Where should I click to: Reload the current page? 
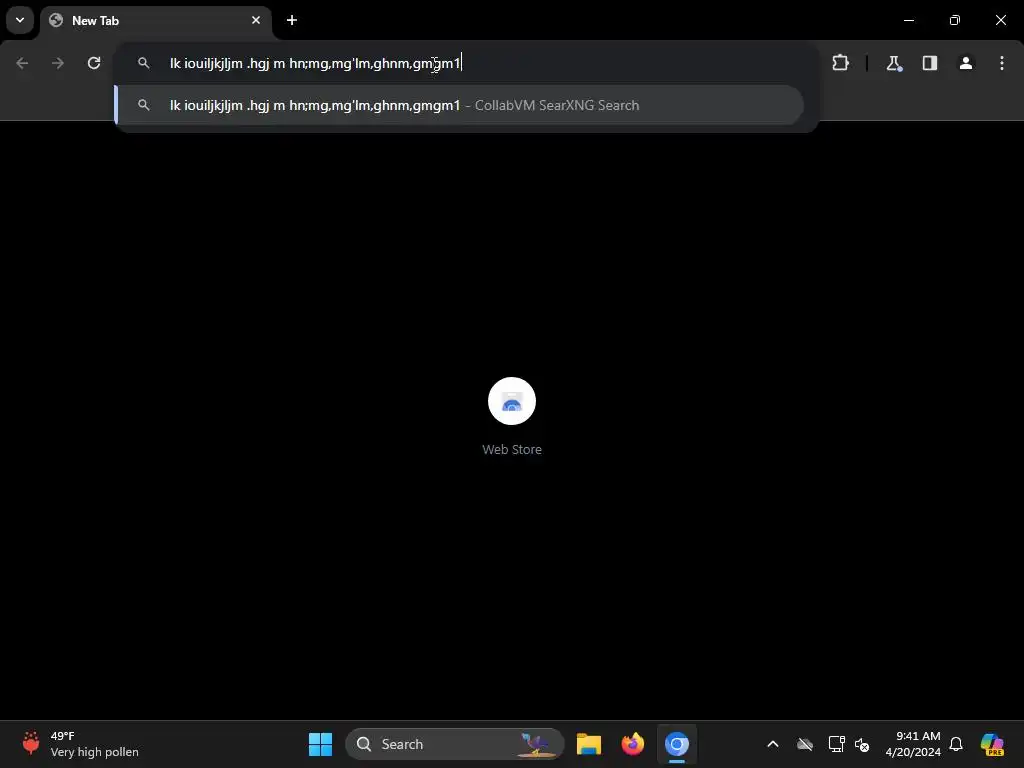[x=94, y=63]
